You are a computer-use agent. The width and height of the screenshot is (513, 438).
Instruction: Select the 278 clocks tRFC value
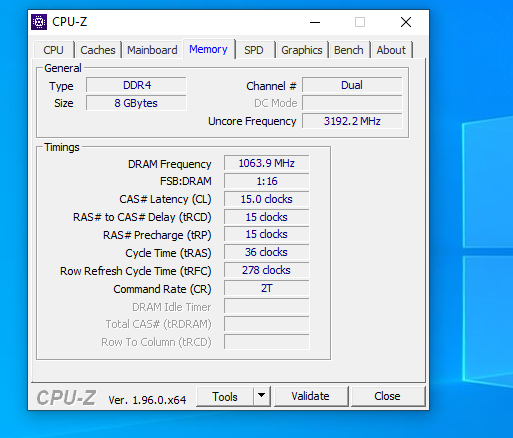[x=267, y=270]
